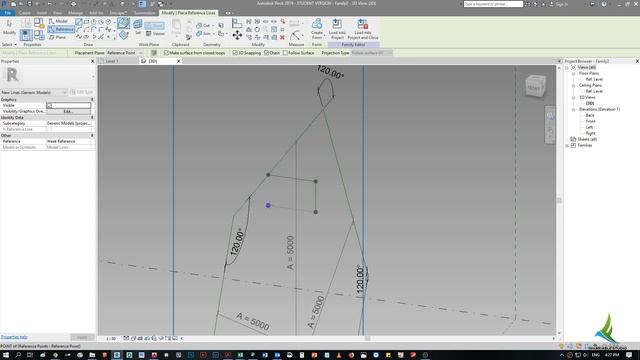Image resolution: width=640 pixels, height=360 pixels.
Task: Collapse the Graphics properties section
Action: point(92,99)
